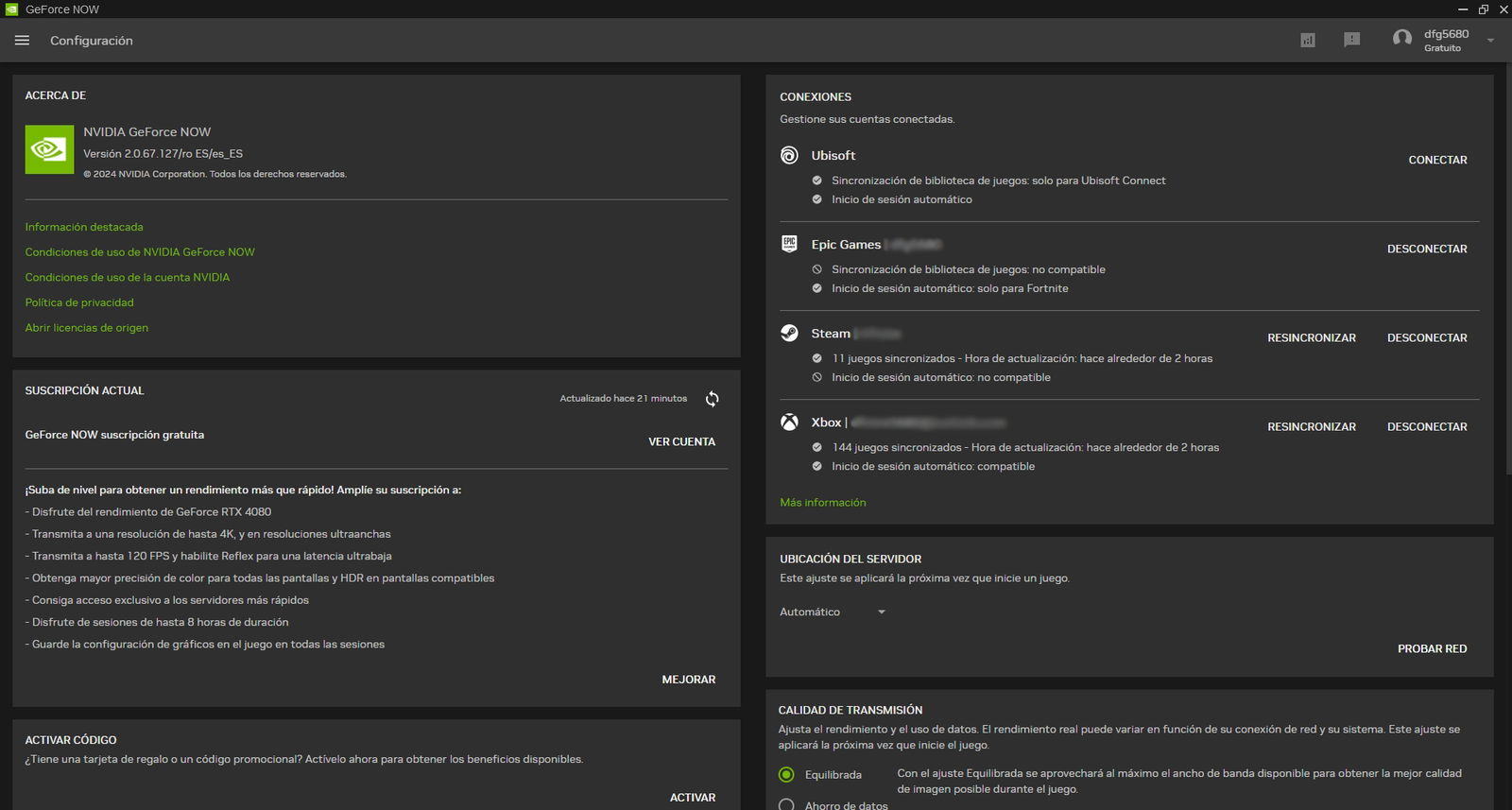
Task: Click the Configuración page title
Action: tap(92, 41)
